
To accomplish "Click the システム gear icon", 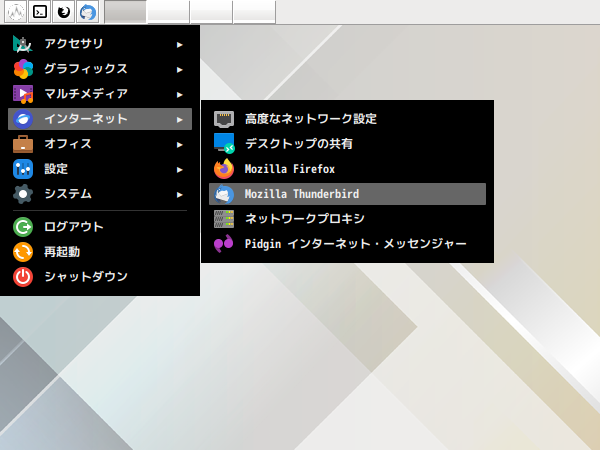I will 23,194.
